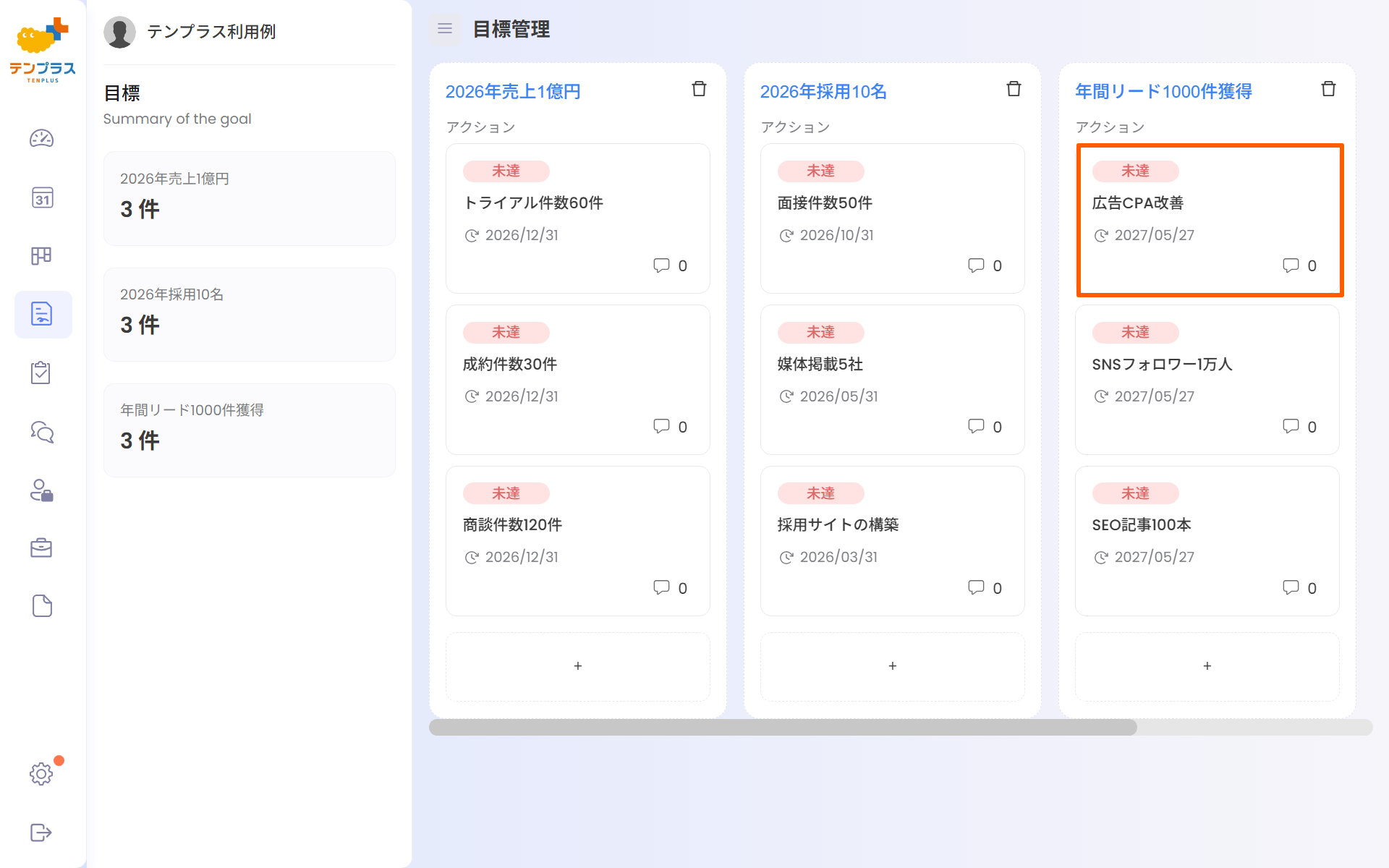Open the kanban board icon in sidebar
This screenshot has width=1389, height=868.
point(41,255)
